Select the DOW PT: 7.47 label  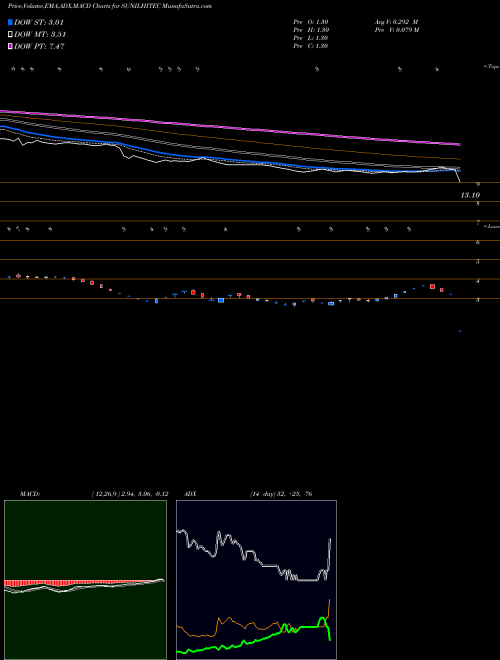pos(39,47)
